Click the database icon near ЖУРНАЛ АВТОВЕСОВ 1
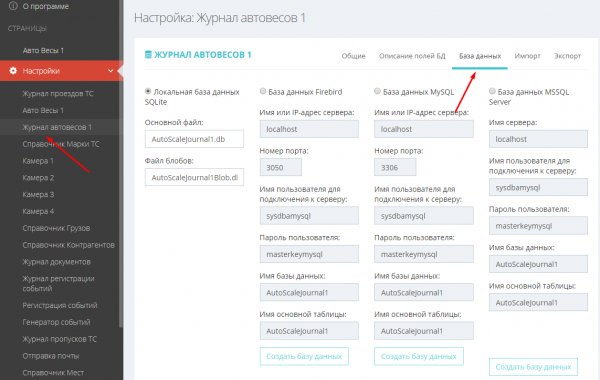The height and width of the screenshot is (380, 600). tap(148, 55)
